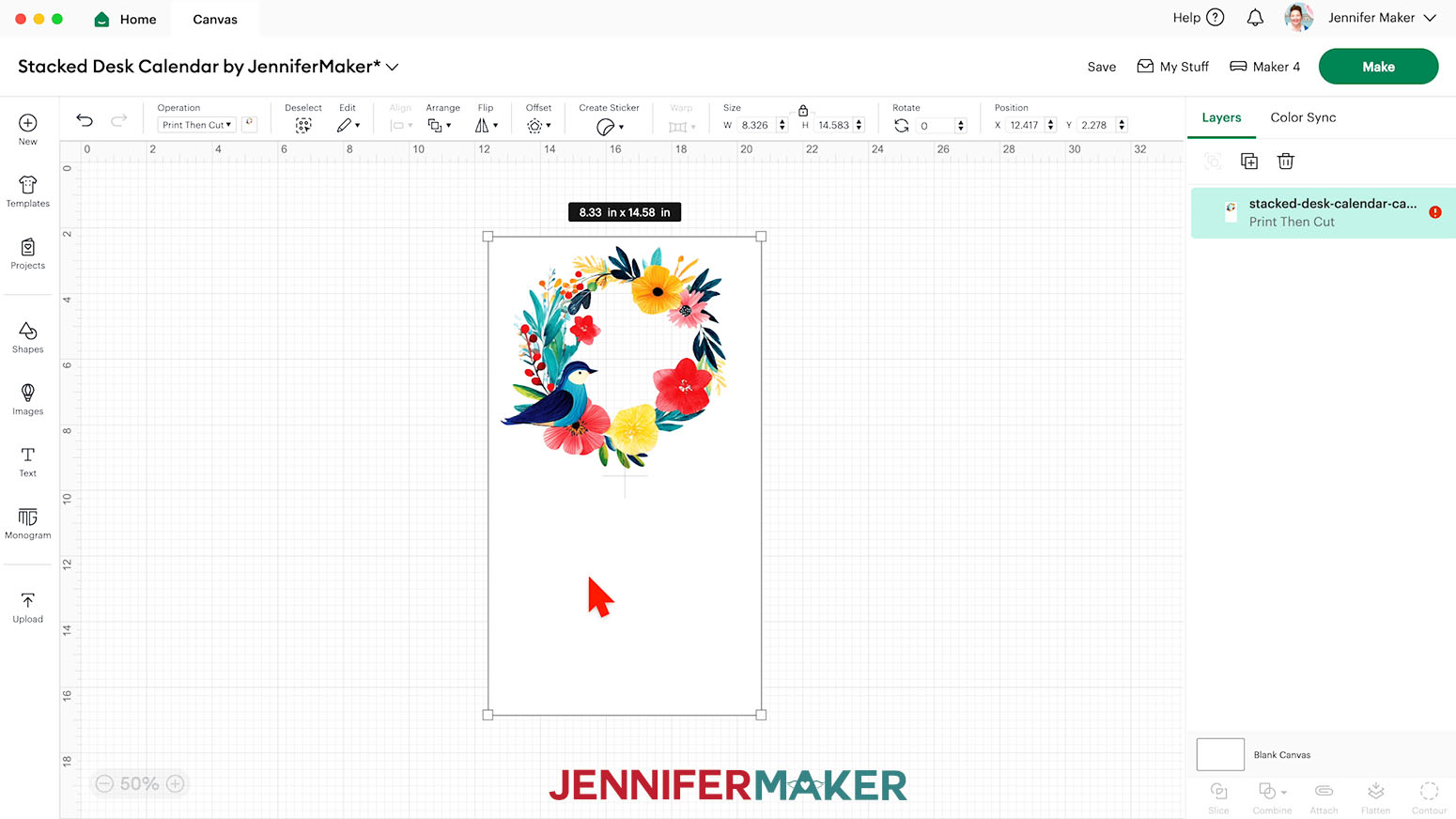Undo the last action
This screenshot has height=819, width=1456.
coord(85,120)
